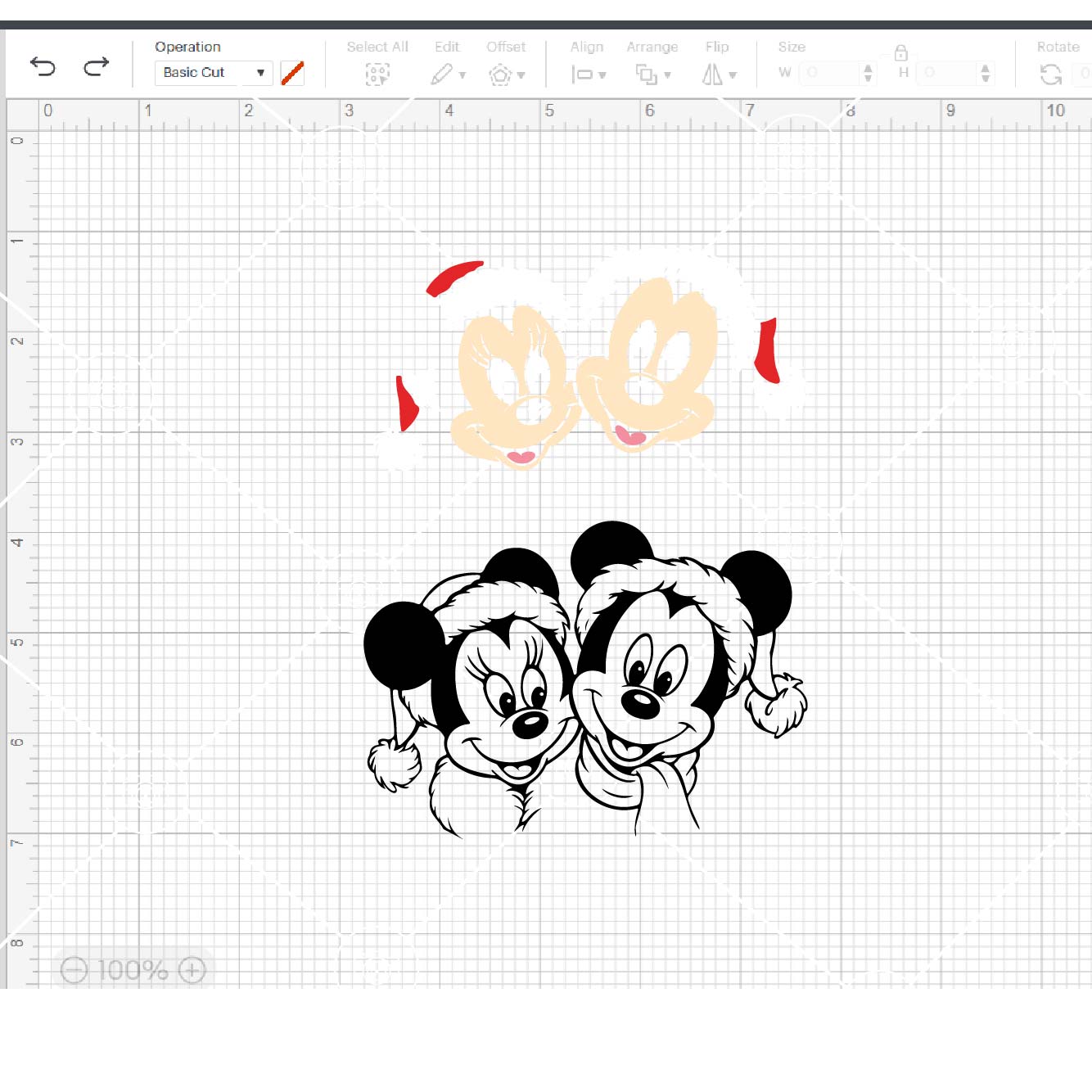Click the Flip label
The width and height of the screenshot is (1092, 1092).
(x=717, y=47)
